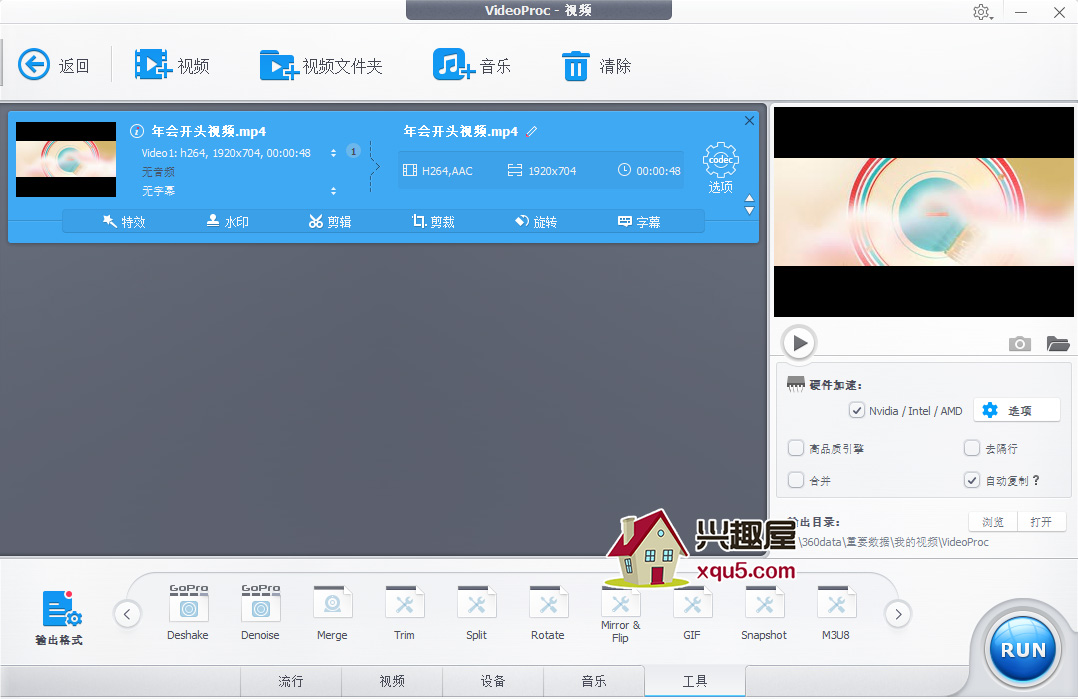Enable the 合并 merge checkbox
Image resolution: width=1078 pixels, height=699 pixels.
point(795,480)
